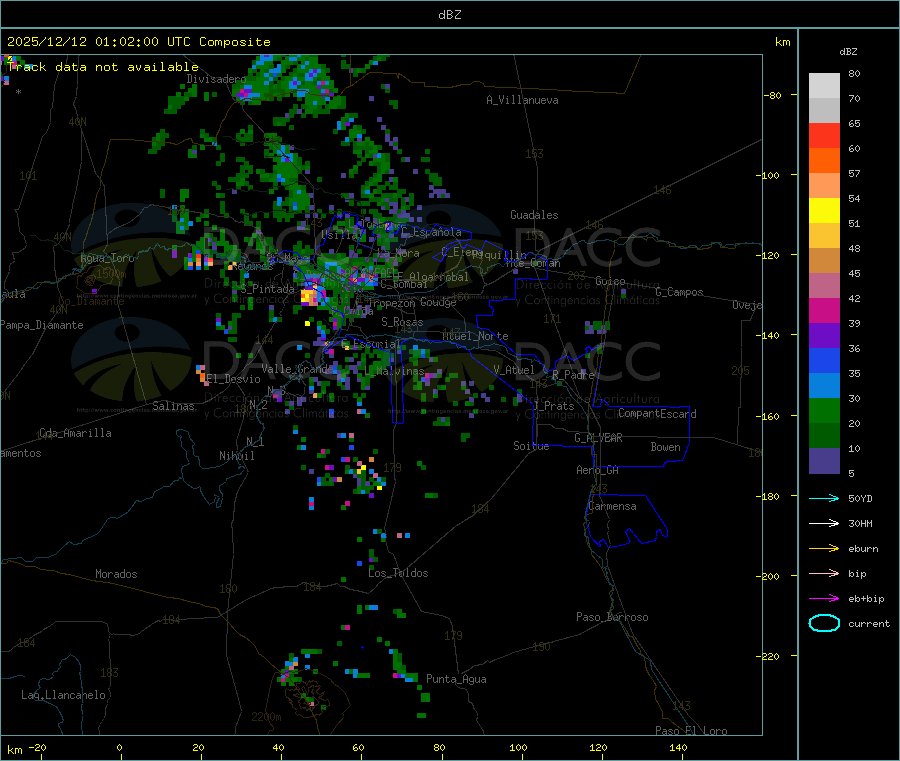
Task: Click the cyan 50YD arrow in legend
Action: coord(824,498)
